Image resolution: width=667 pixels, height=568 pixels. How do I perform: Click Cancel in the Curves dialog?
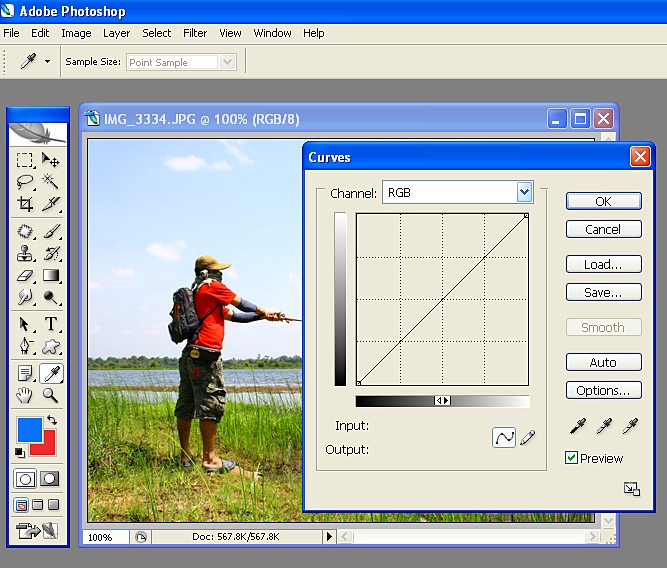tap(604, 229)
